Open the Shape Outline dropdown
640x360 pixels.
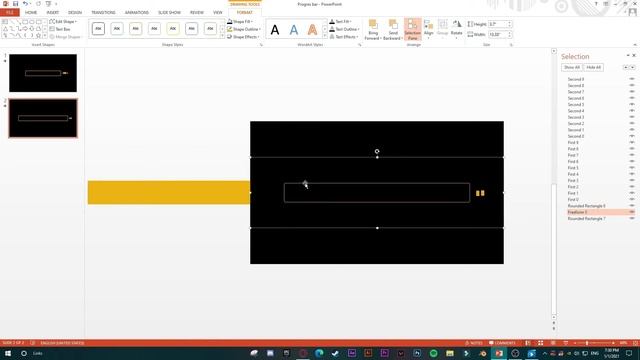point(244,29)
